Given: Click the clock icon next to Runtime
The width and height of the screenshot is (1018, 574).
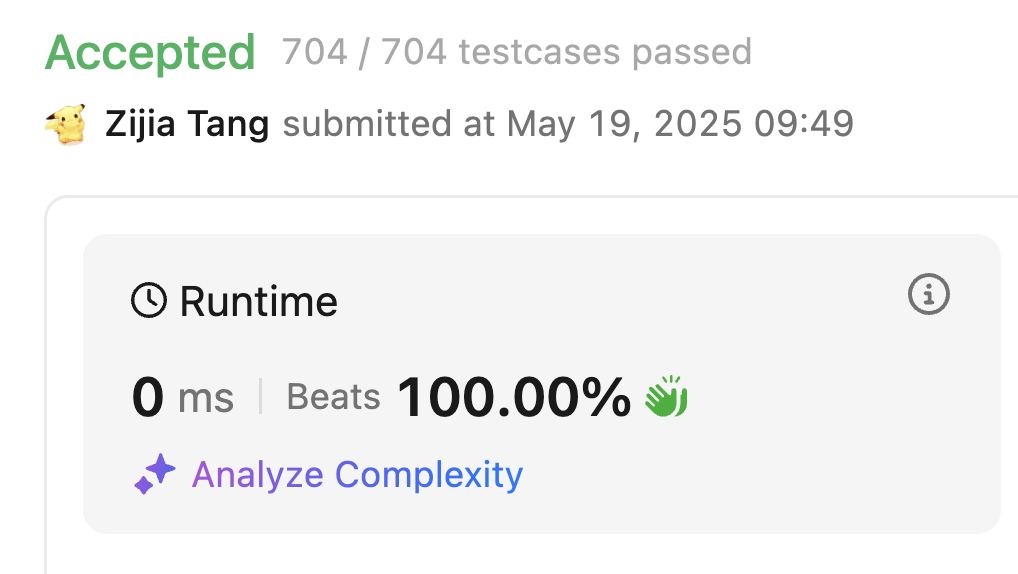Looking at the screenshot, I should coord(149,300).
